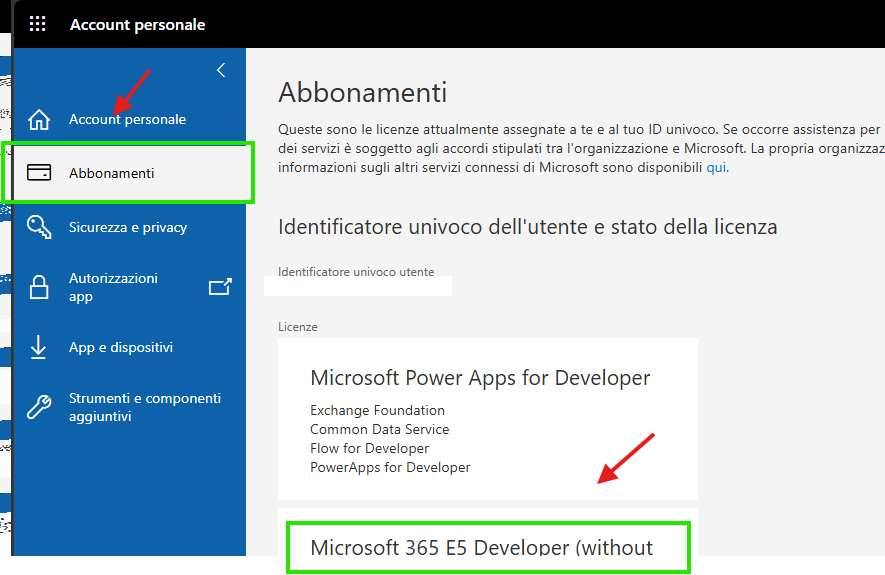Viewport: 885px width, 575px height.
Task: Open the App e dispositivi page
Action: (x=121, y=347)
